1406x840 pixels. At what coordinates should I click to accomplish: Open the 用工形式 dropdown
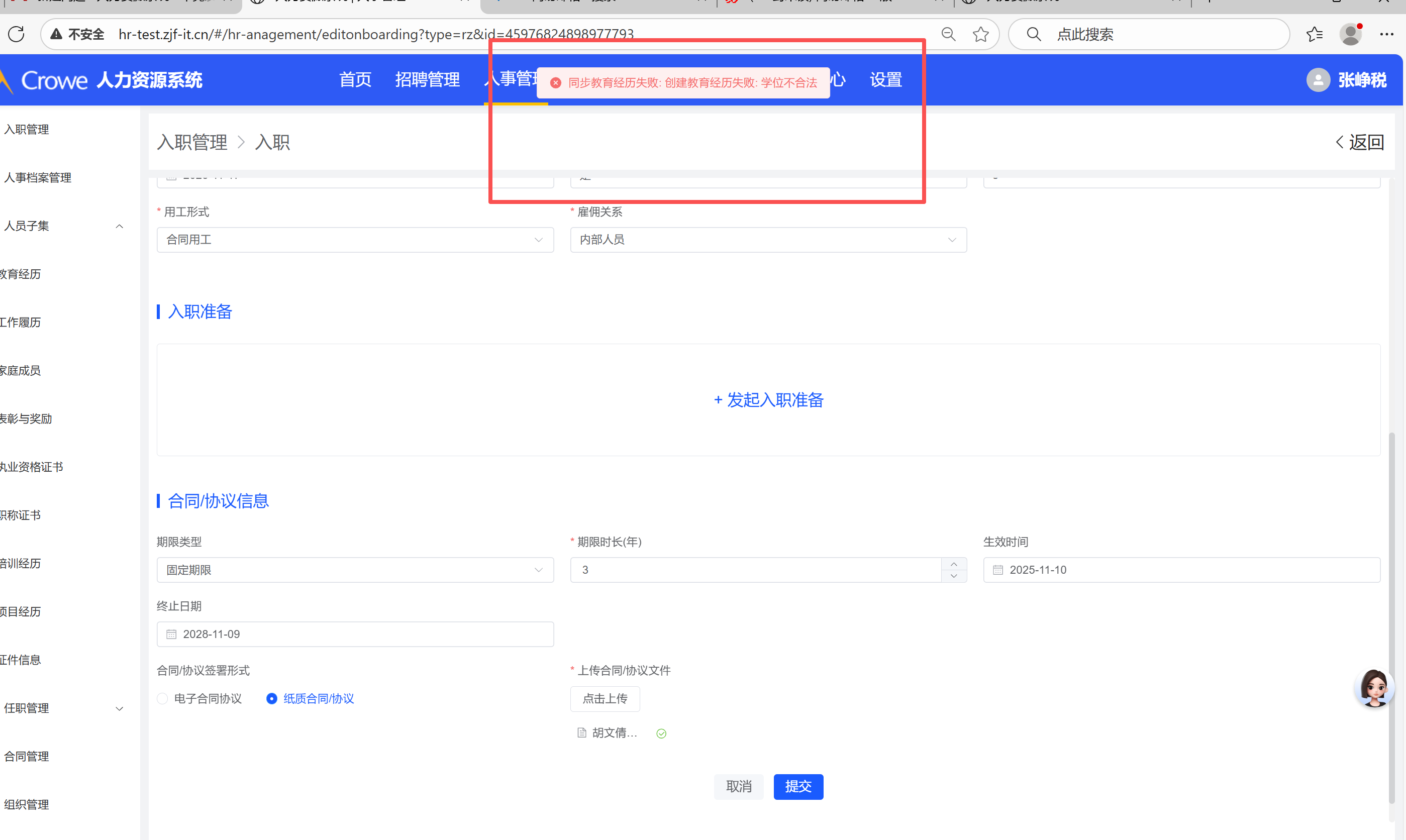(355, 240)
